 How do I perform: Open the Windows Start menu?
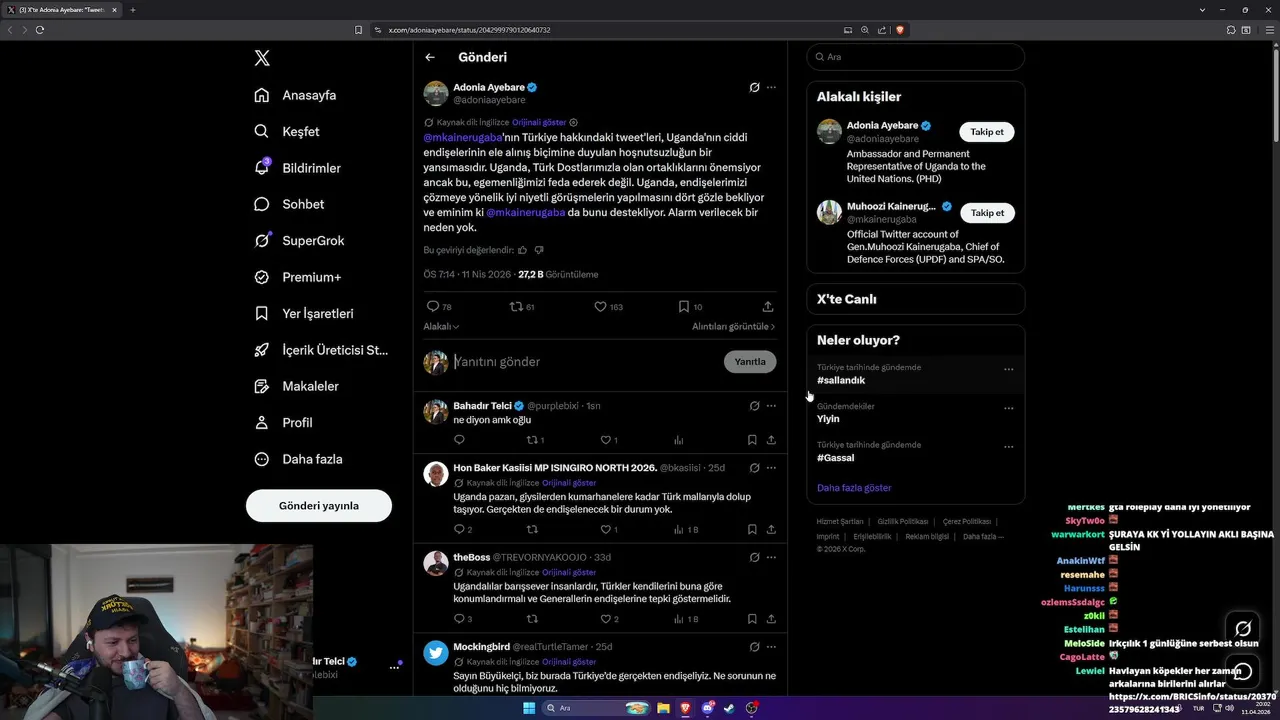coord(529,708)
